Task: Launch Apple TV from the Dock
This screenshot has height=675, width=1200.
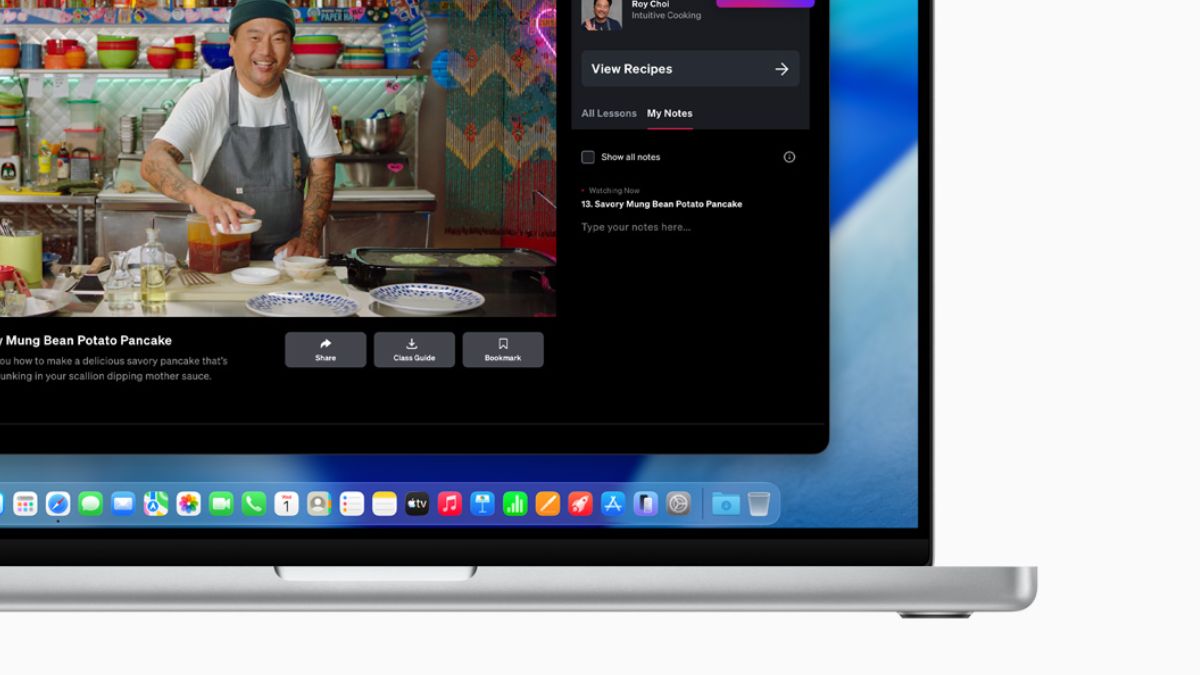Action: click(417, 504)
